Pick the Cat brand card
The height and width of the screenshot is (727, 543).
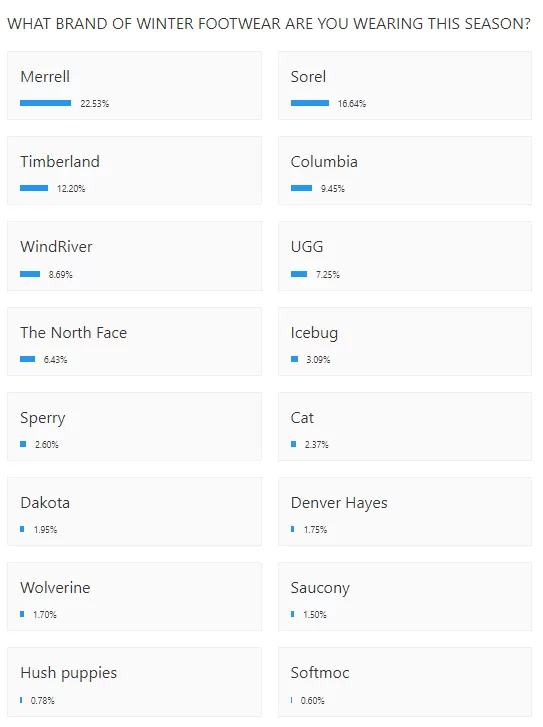click(x=405, y=427)
